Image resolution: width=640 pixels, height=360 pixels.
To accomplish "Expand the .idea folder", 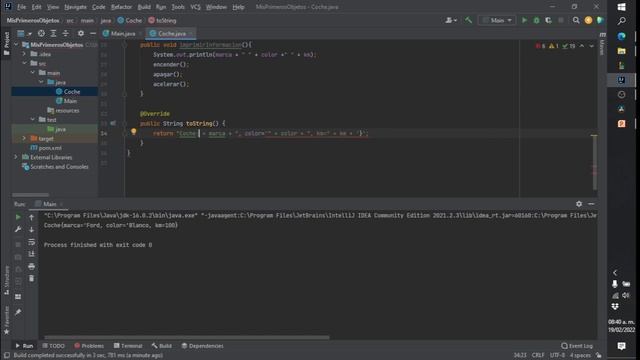I will tap(24, 54).
